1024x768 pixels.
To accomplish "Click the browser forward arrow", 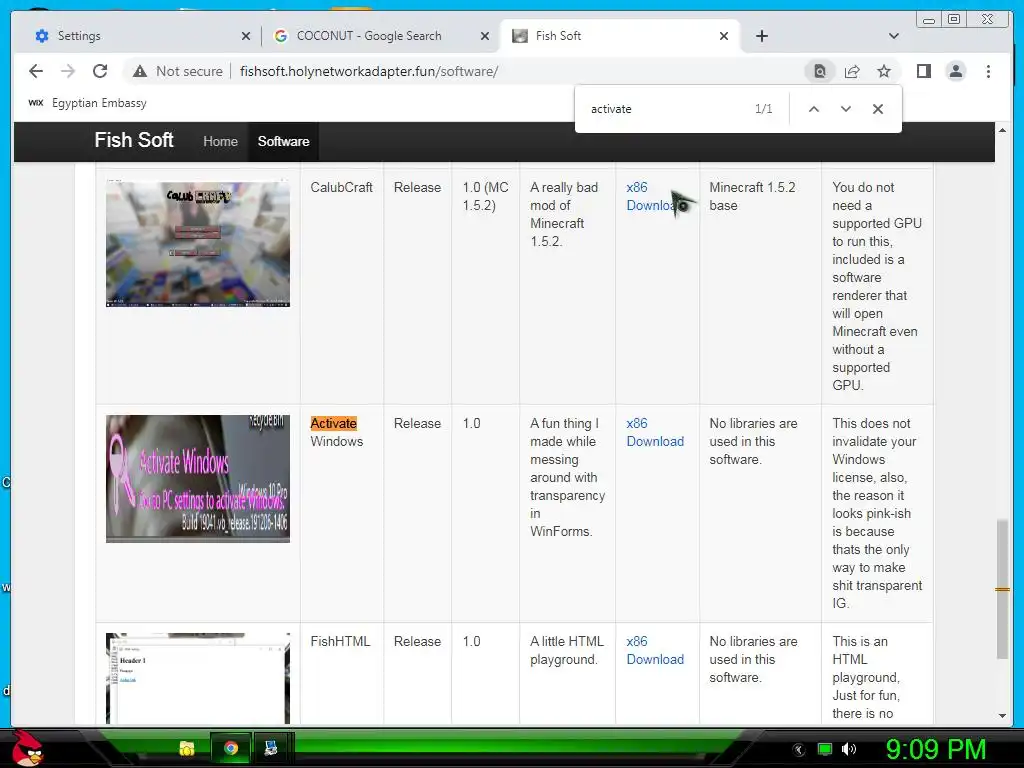I will point(68,71).
